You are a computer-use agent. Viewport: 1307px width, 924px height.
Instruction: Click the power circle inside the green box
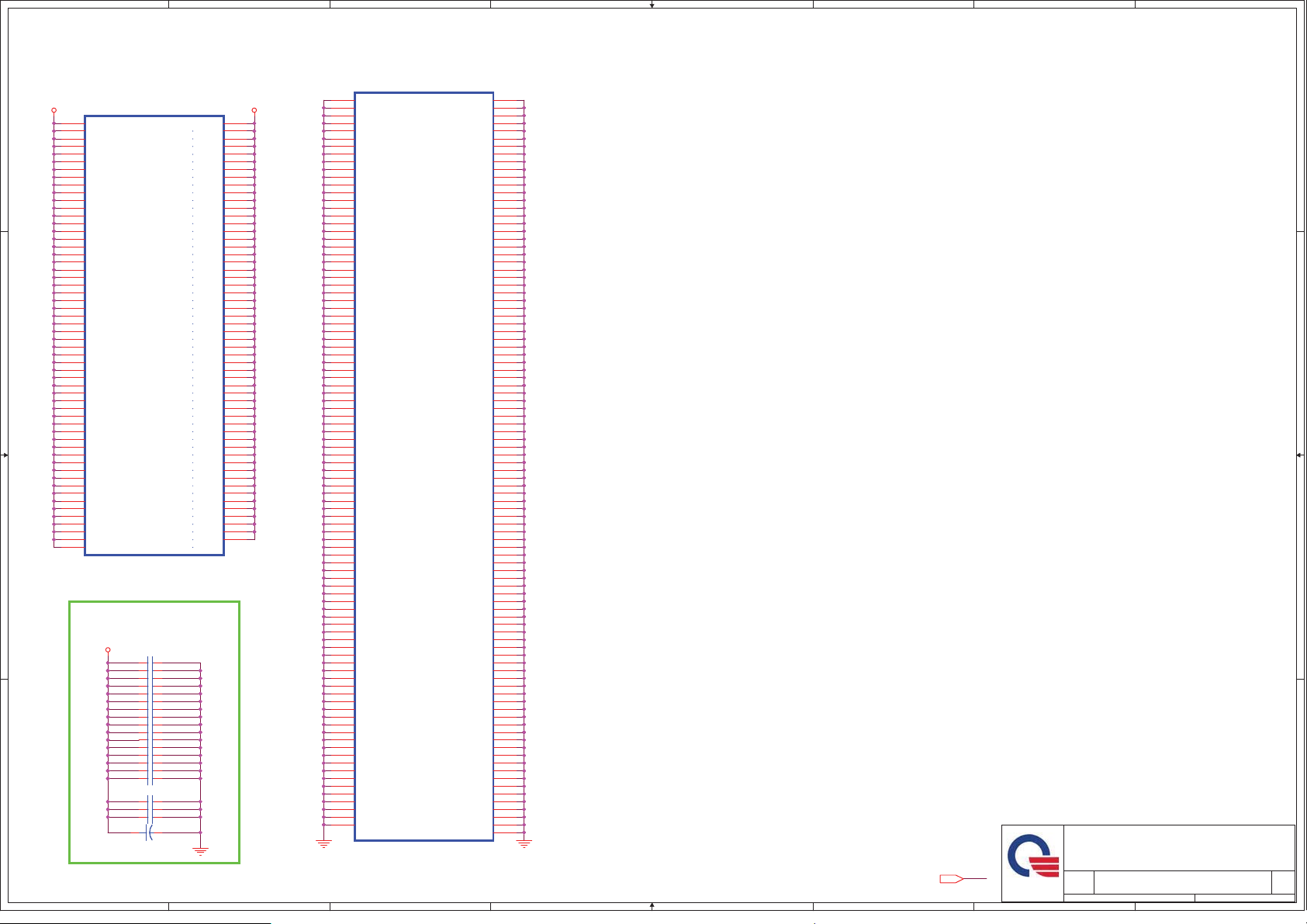tap(108, 650)
